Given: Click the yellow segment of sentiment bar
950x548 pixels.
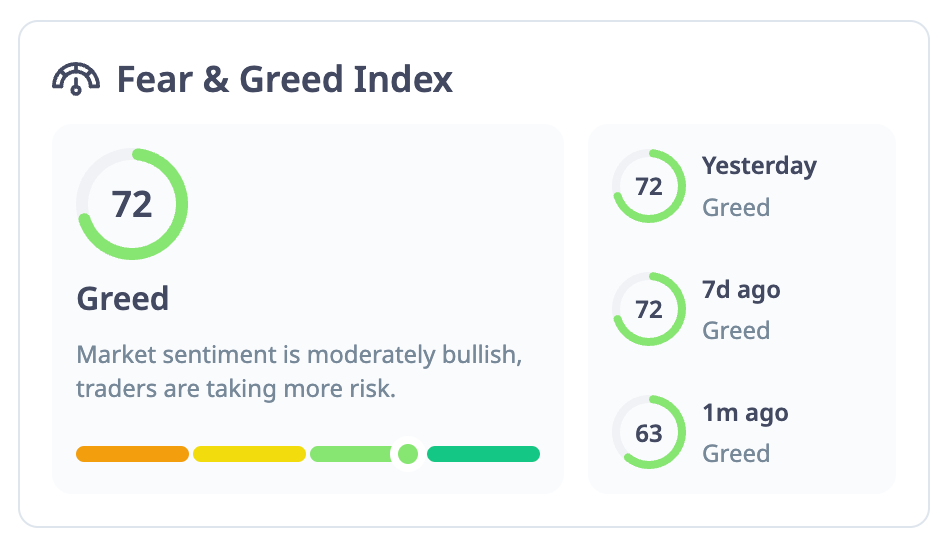Looking at the screenshot, I should (x=249, y=454).
